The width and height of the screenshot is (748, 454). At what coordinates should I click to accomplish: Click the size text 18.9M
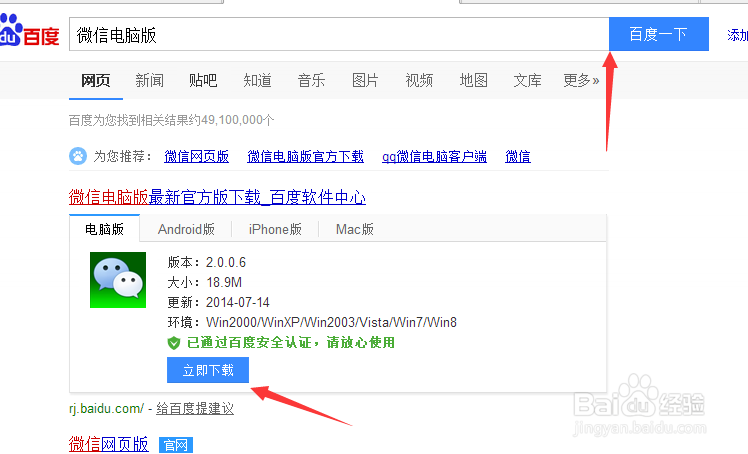pyautogui.click(x=224, y=282)
